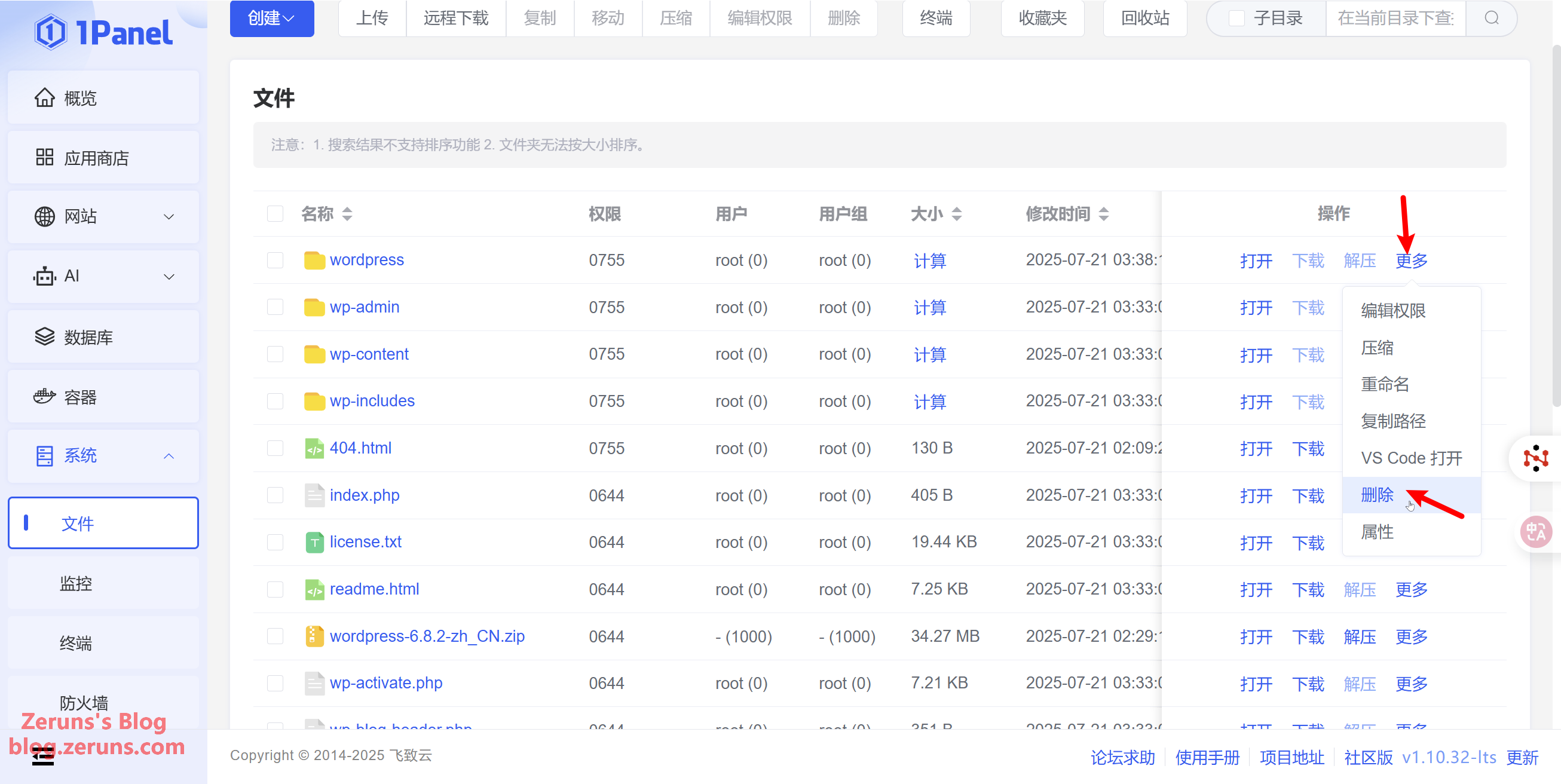1561x784 pixels.
Task: Extract wordpress-6.8.2-zh_CN.zip via 解压 link
Action: [1359, 637]
